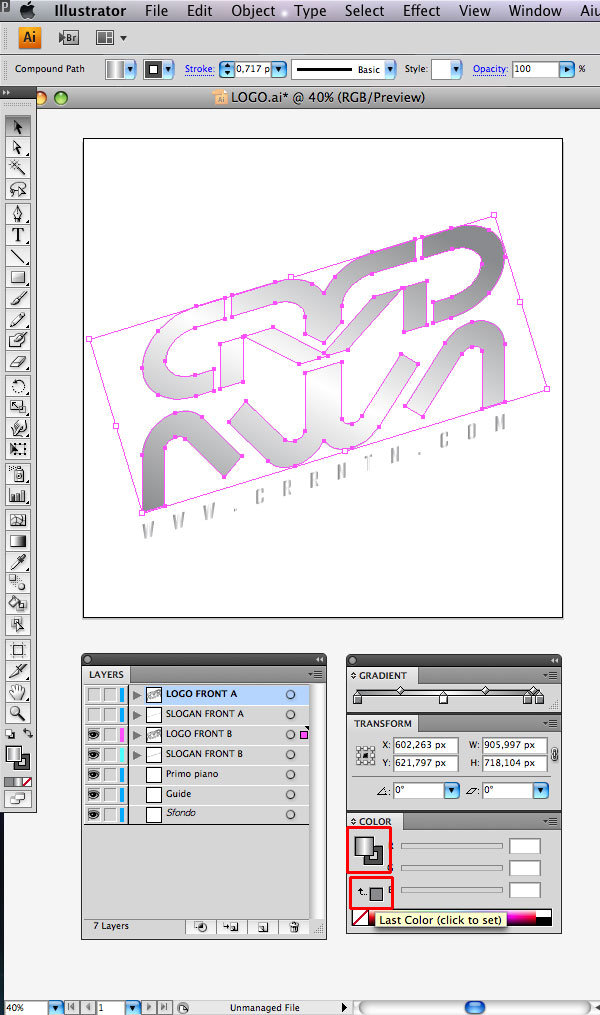600x1015 pixels.
Task: Click the X position field in Transform
Action: pyautogui.click(x=425, y=745)
